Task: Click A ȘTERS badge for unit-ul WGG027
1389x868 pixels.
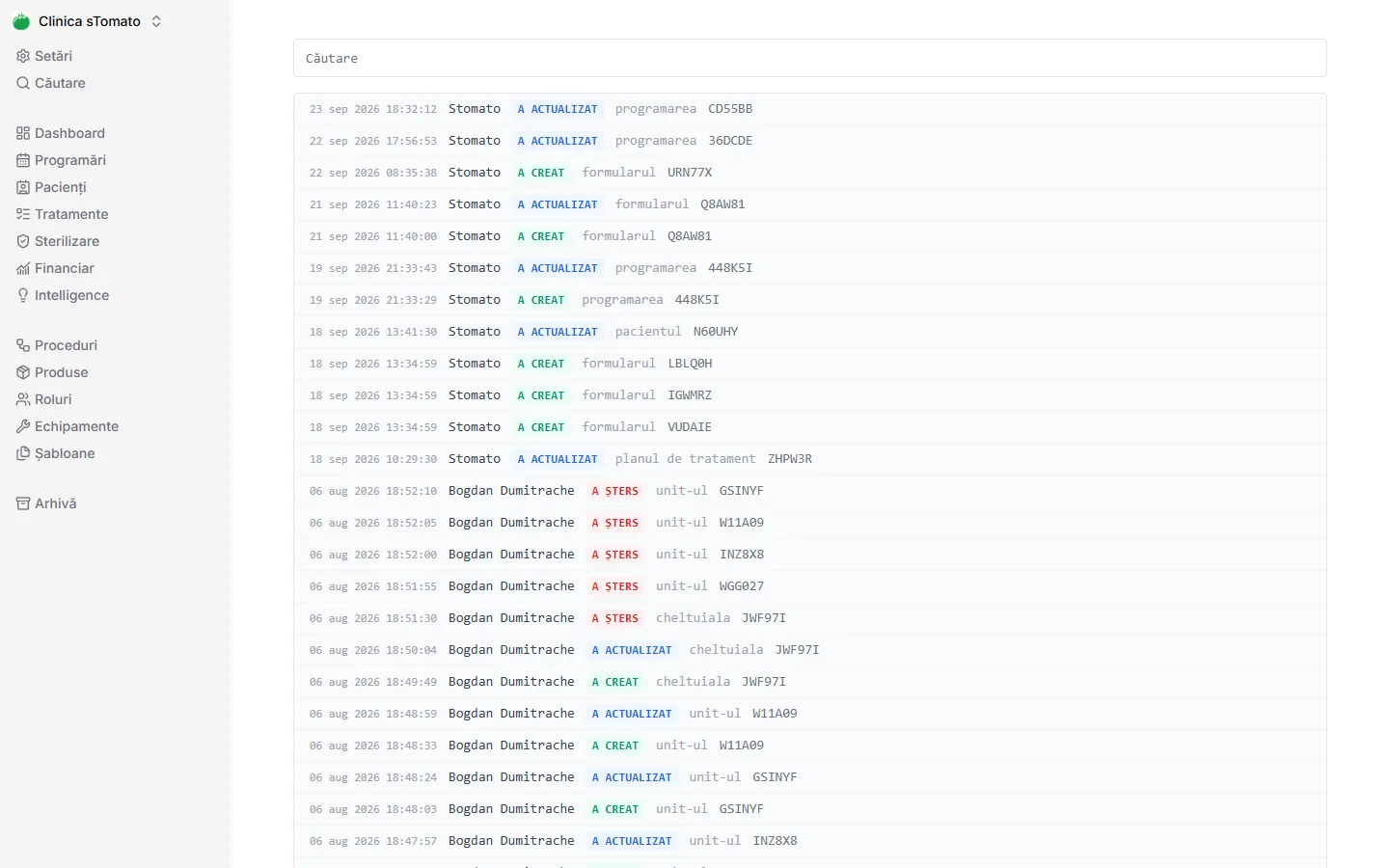Action: click(x=615, y=586)
